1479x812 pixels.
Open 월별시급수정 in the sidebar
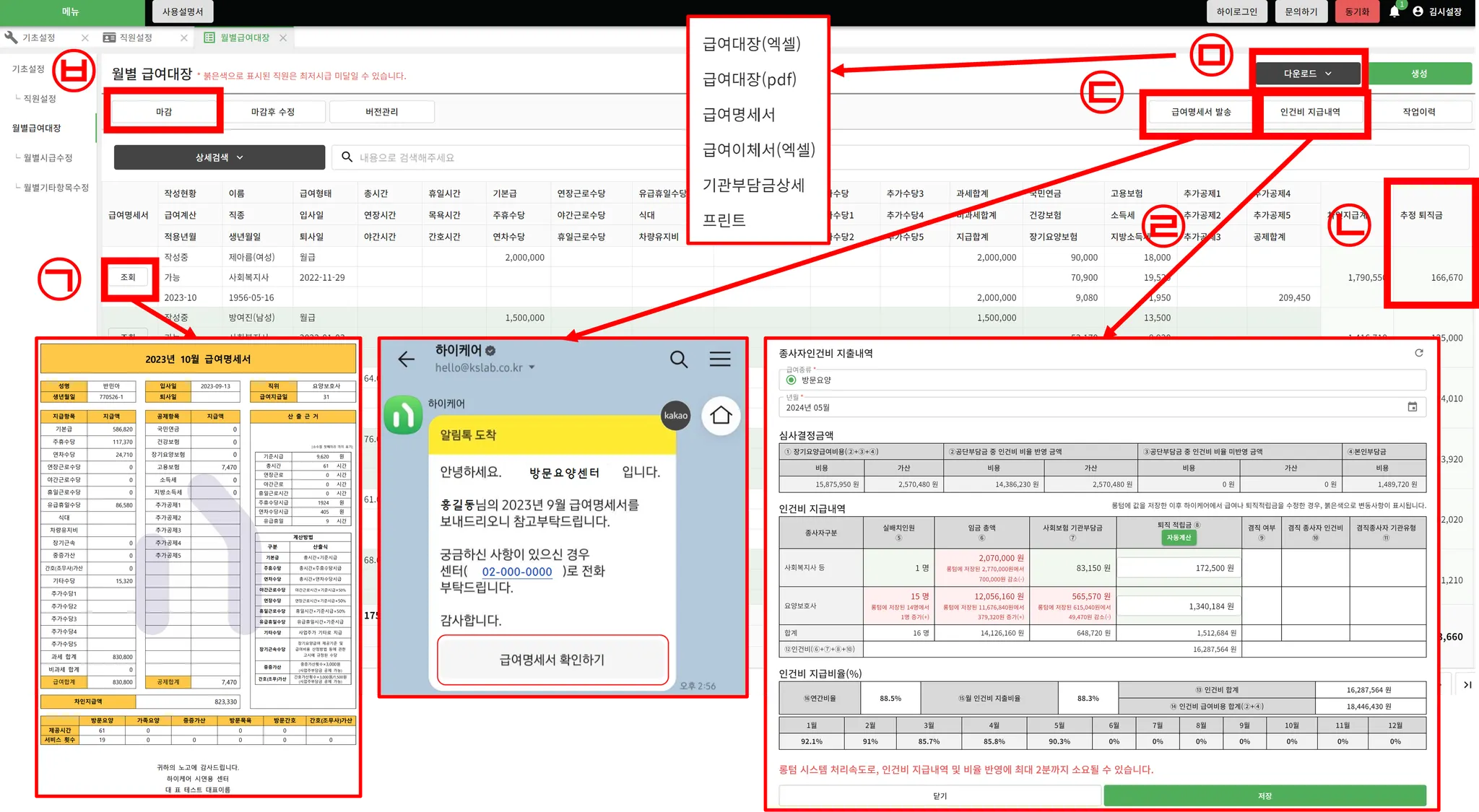pyautogui.click(x=48, y=157)
